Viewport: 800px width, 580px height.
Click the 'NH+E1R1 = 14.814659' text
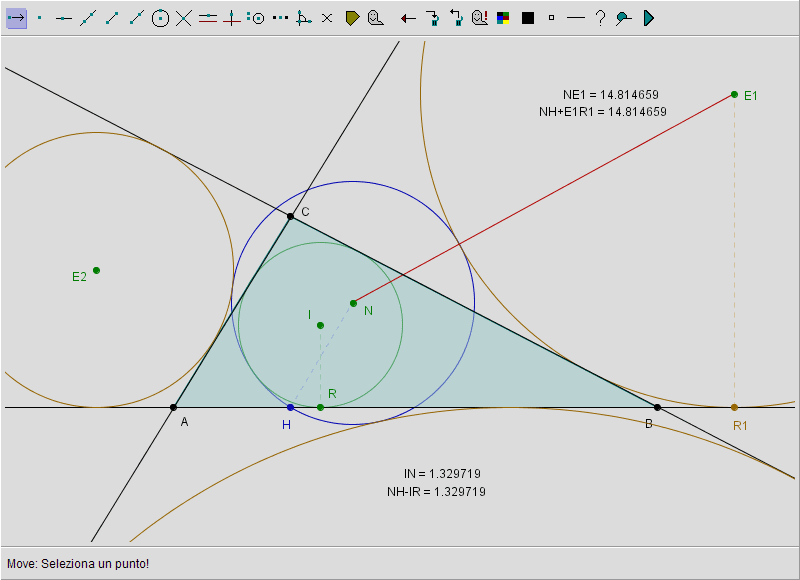[x=603, y=112]
